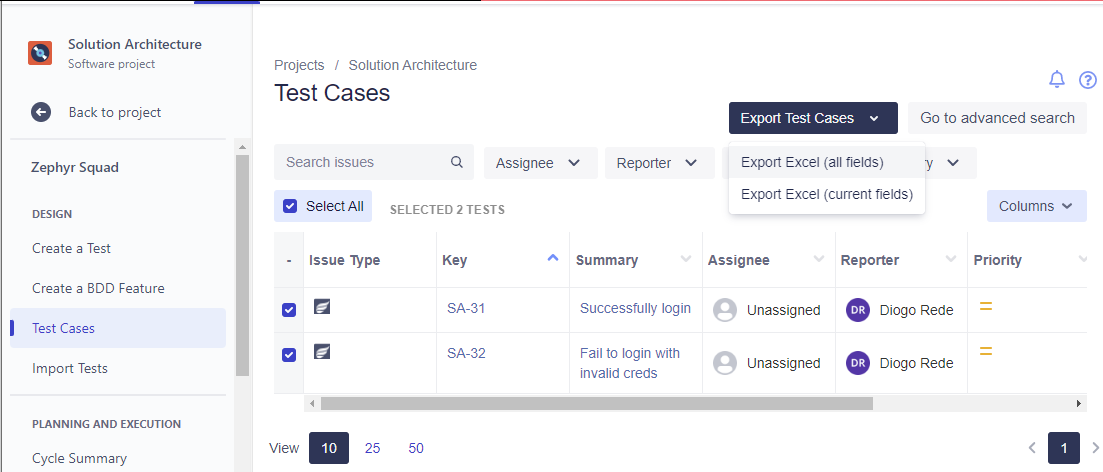Image resolution: width=1103 pixels, height=472 pixels.
Task: Click the medium priority icon for SA-32
Action: [985, 351]
